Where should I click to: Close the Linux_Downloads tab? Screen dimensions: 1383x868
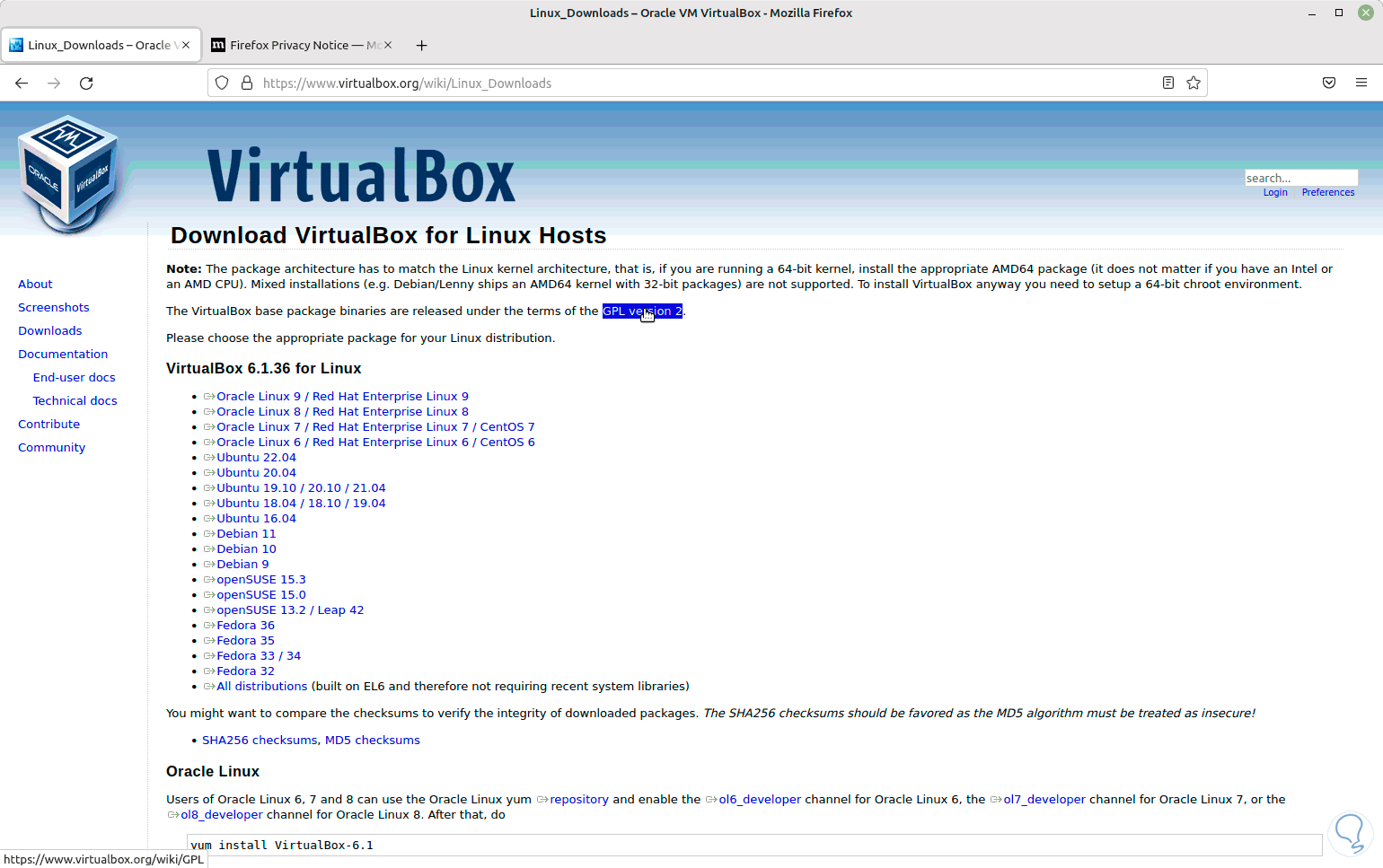click(x=186, y=45)
